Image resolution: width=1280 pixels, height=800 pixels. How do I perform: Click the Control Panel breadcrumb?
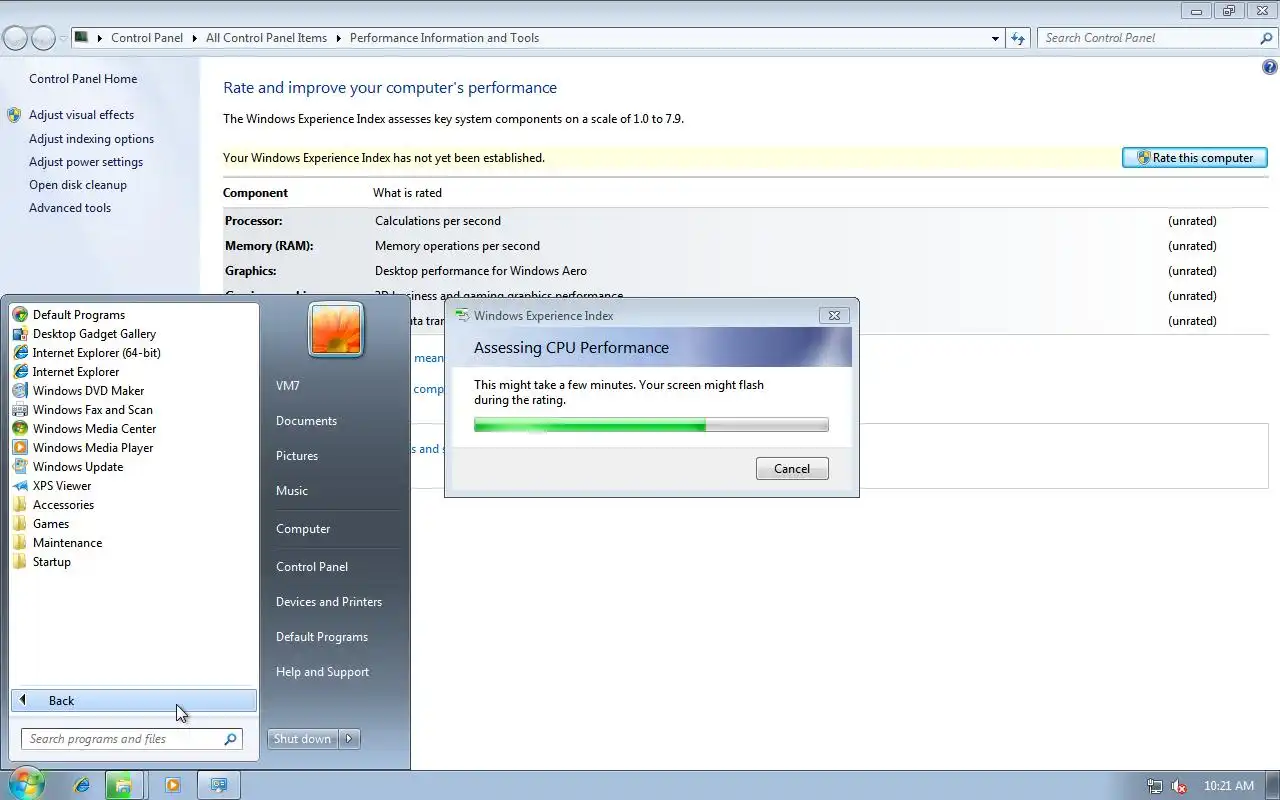pyautogui.click(x=147, y=38)
